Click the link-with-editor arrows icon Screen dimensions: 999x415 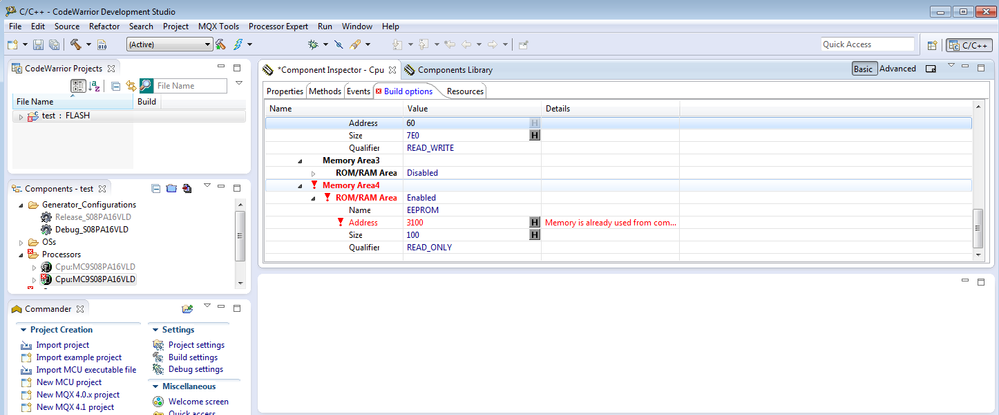[131, 85]
